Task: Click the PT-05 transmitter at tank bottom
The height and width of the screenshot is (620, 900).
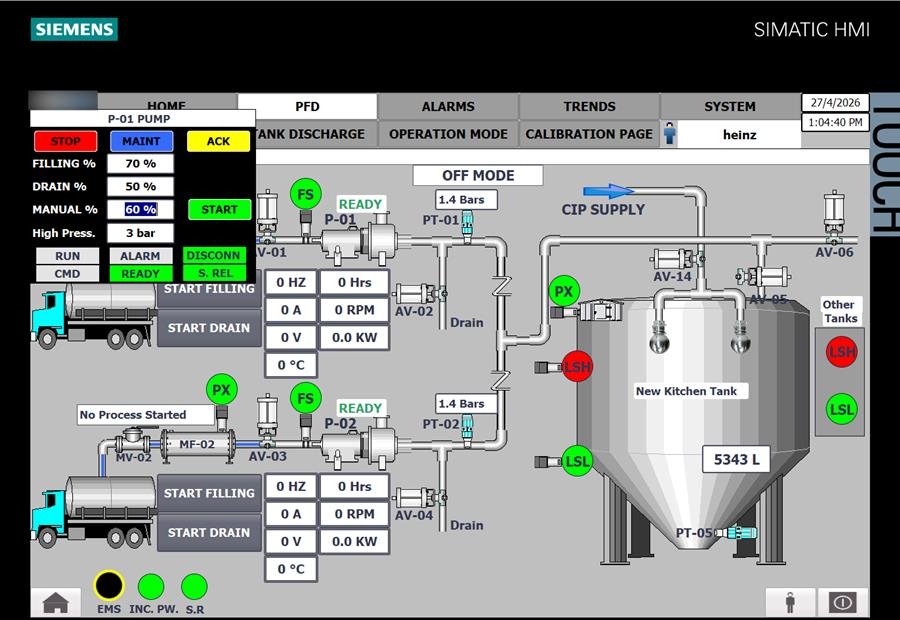Action: [738, 532]
